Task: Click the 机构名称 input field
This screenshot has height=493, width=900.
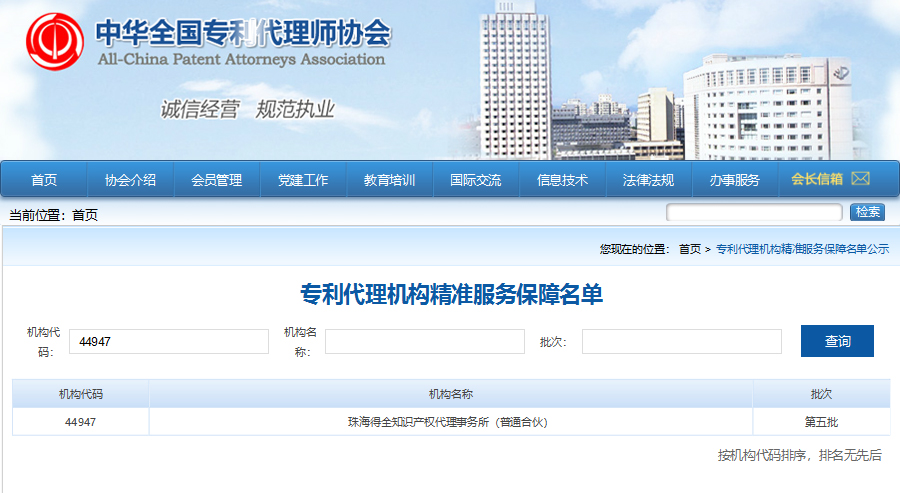Action: [x=425, y=342]
